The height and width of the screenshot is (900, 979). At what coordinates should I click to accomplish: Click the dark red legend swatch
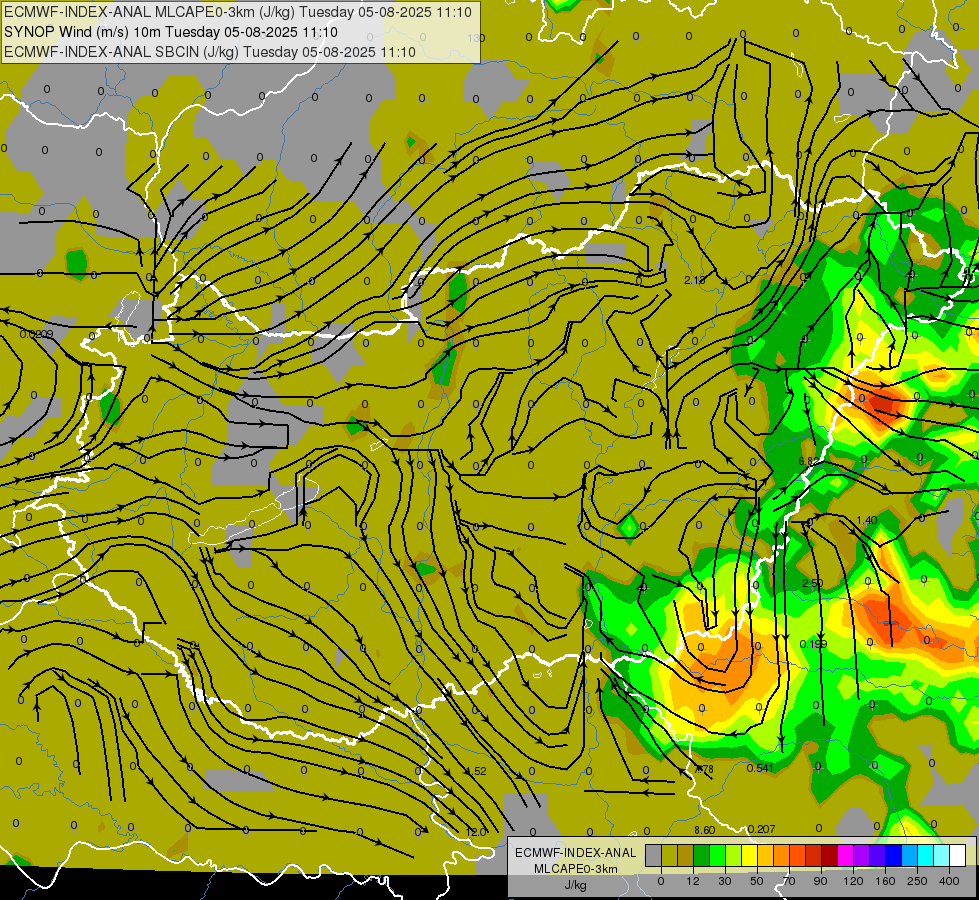829,856
